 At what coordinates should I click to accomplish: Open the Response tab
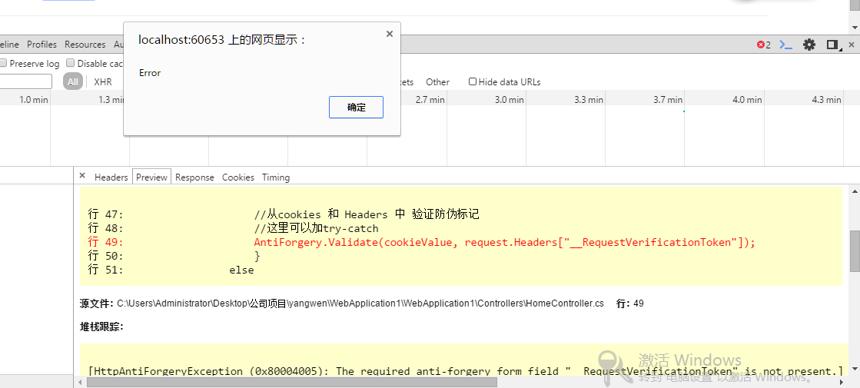click(x=195, y=177)
